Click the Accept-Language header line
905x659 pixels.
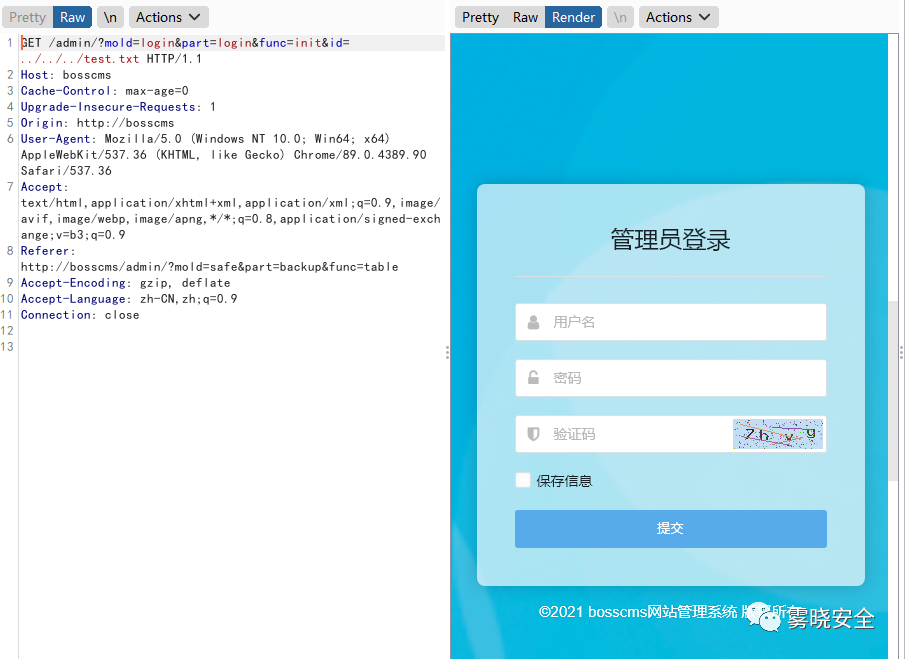point(129,299)
